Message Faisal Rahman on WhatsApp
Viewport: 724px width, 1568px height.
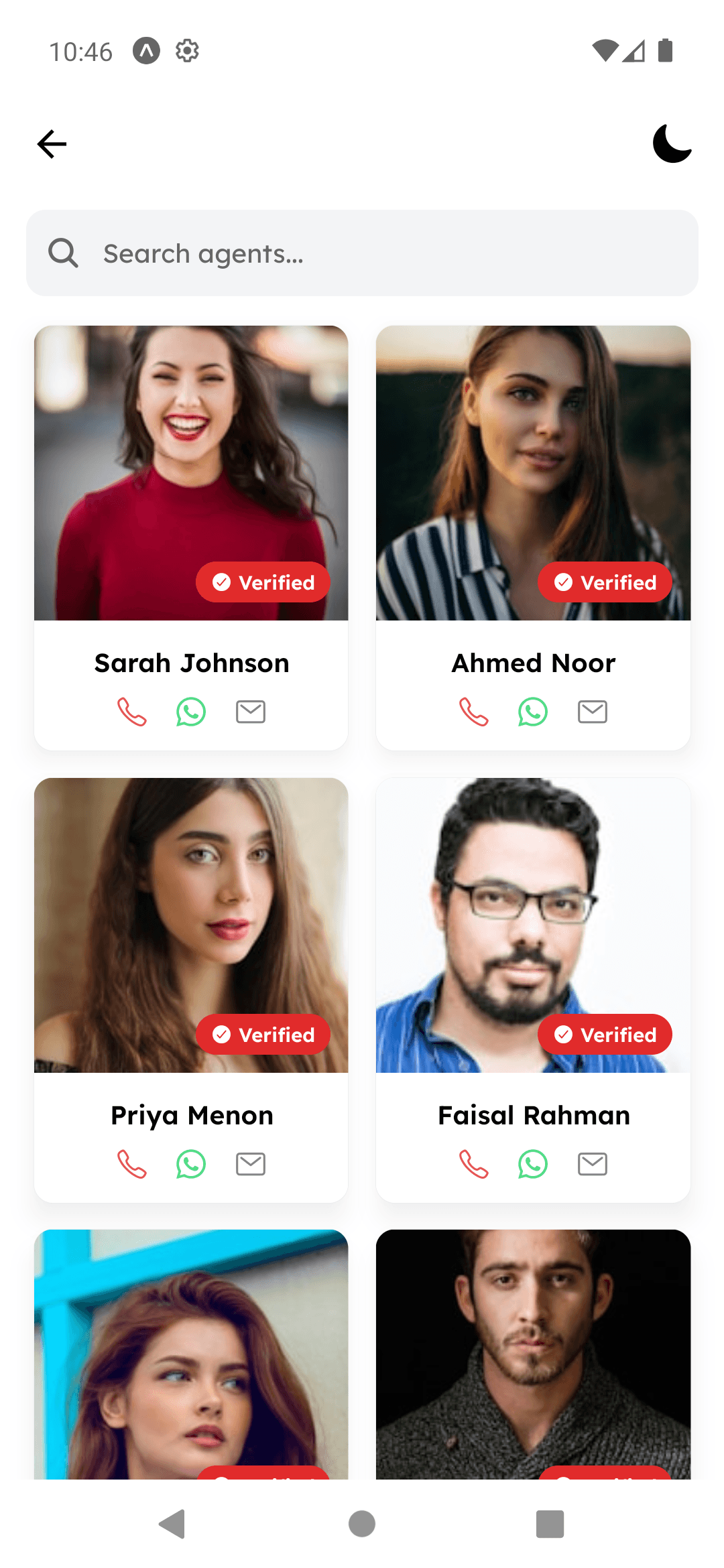click(533, 1164)
